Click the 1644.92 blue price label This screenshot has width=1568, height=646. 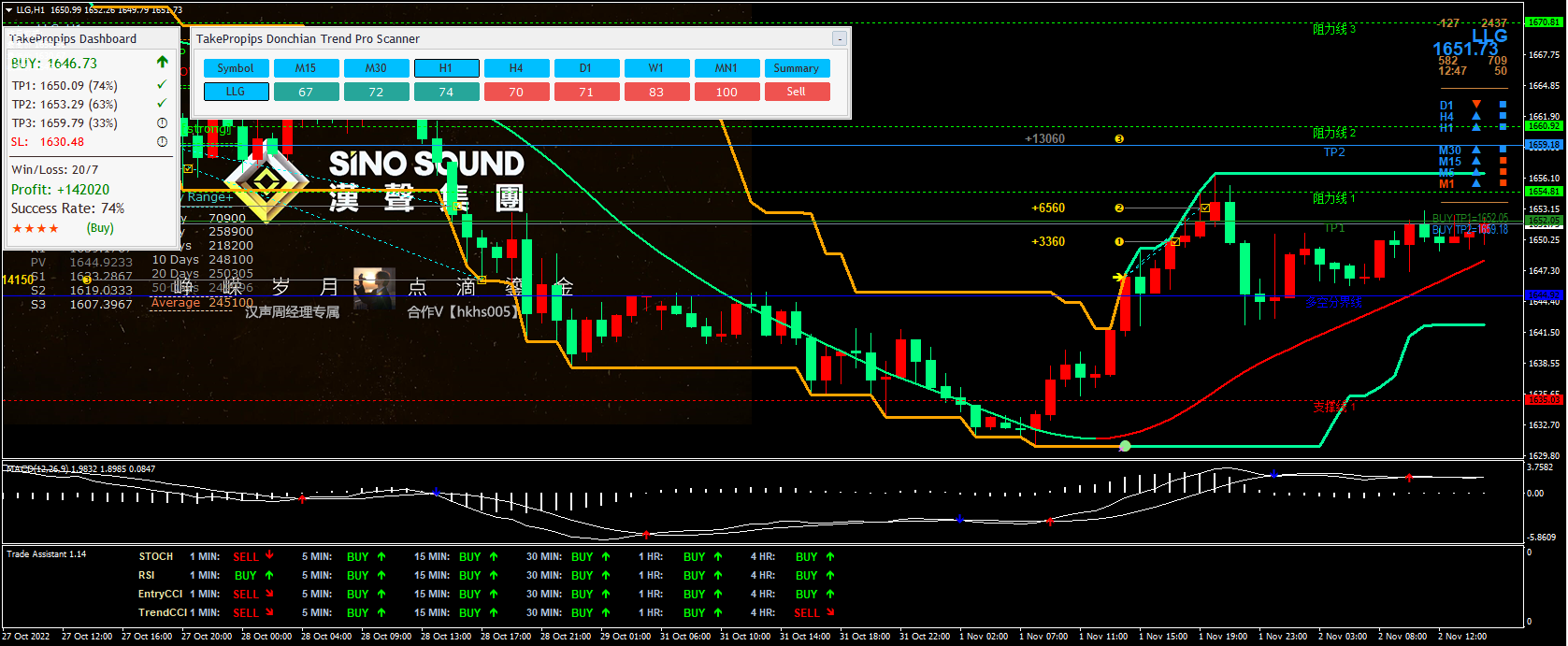1544,295
